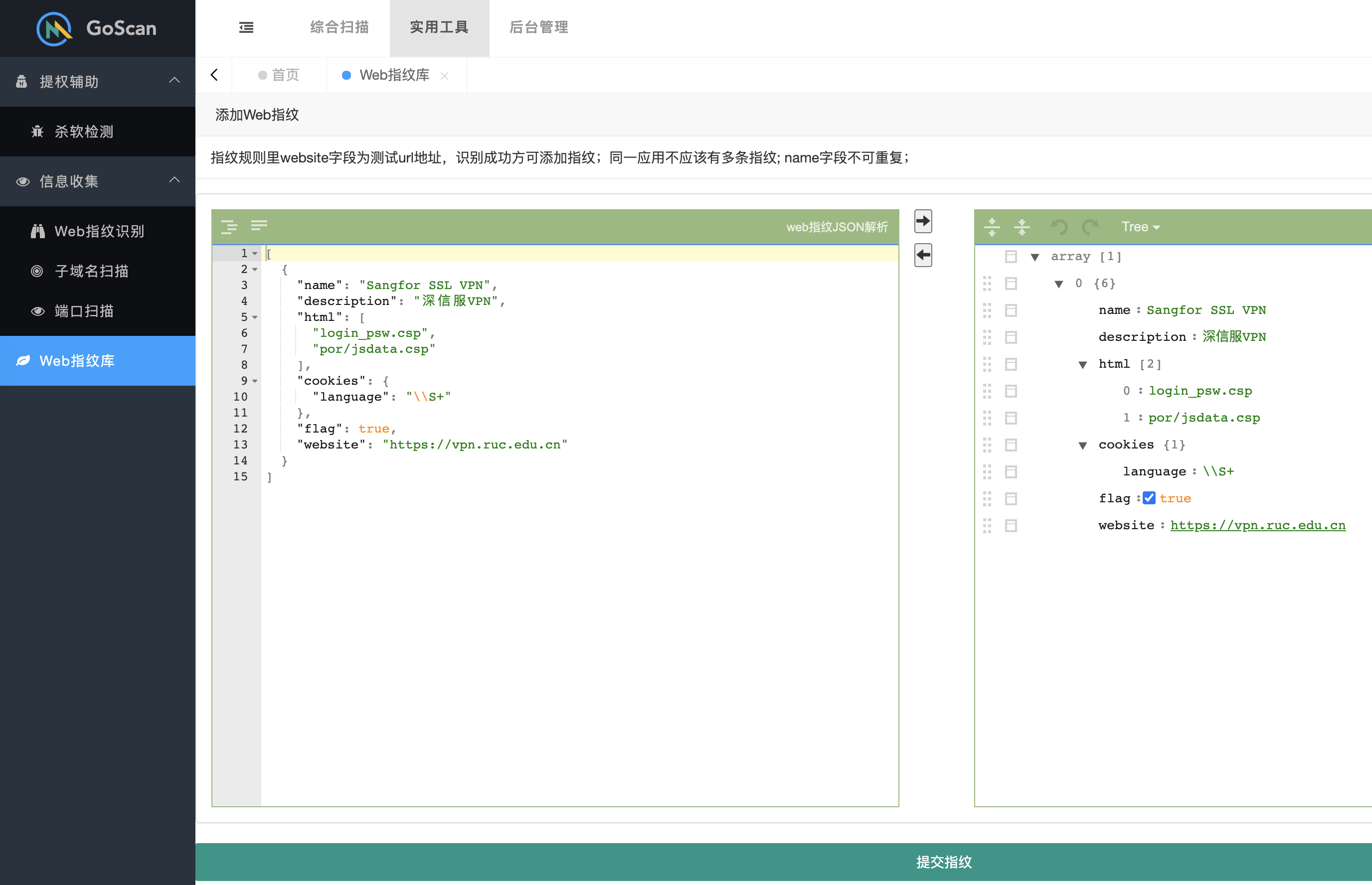Screen dimensions: 1372x885
Task: Collapse all fields in tree view
Action: click(1022, 227)
